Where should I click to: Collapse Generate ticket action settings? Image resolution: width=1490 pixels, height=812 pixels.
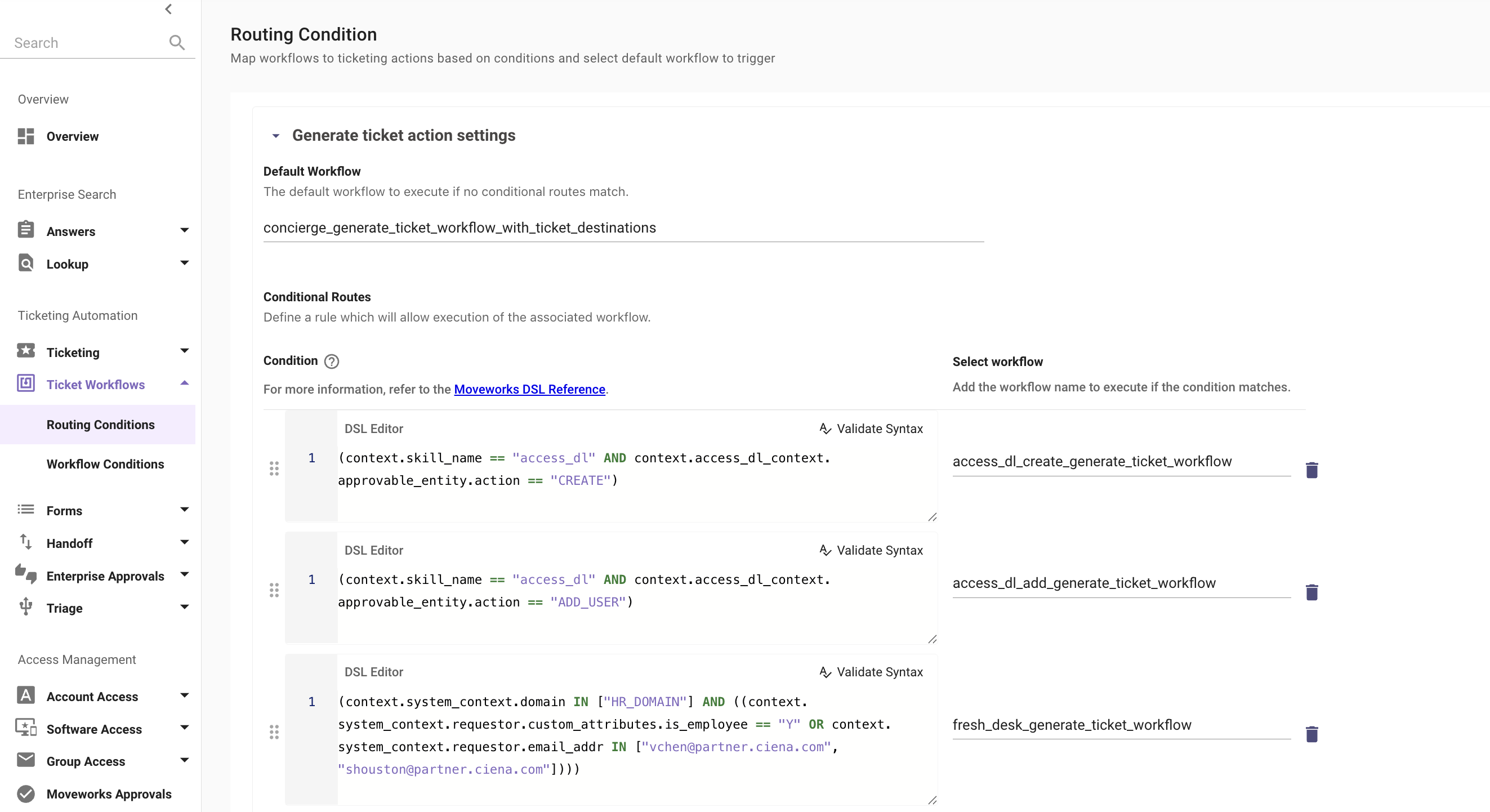click(x=276, y=136)
